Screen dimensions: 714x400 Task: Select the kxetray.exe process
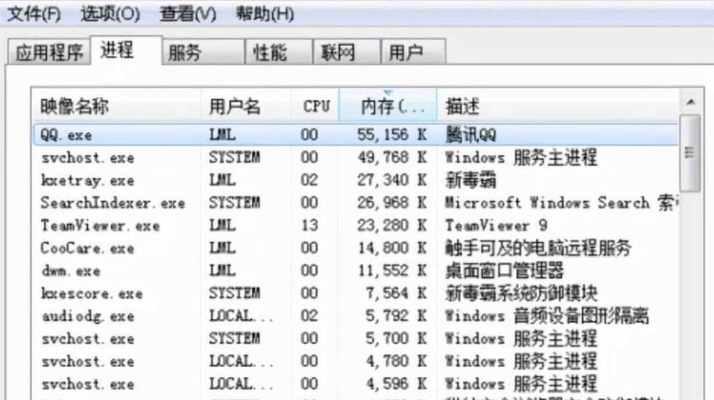pos(355,180)
